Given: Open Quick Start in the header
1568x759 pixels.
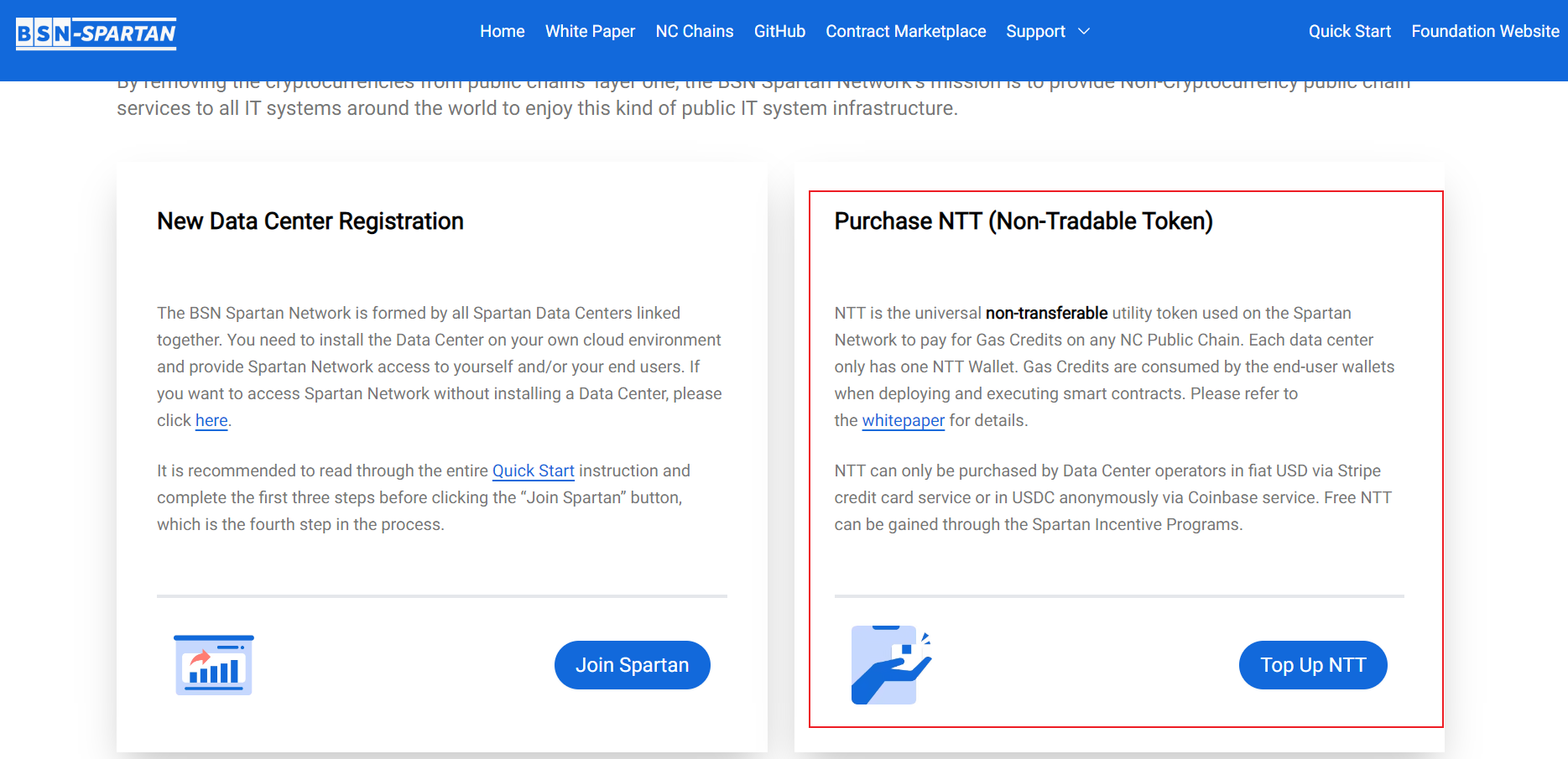Looking at the screenshot, I should coord(1349,32).
